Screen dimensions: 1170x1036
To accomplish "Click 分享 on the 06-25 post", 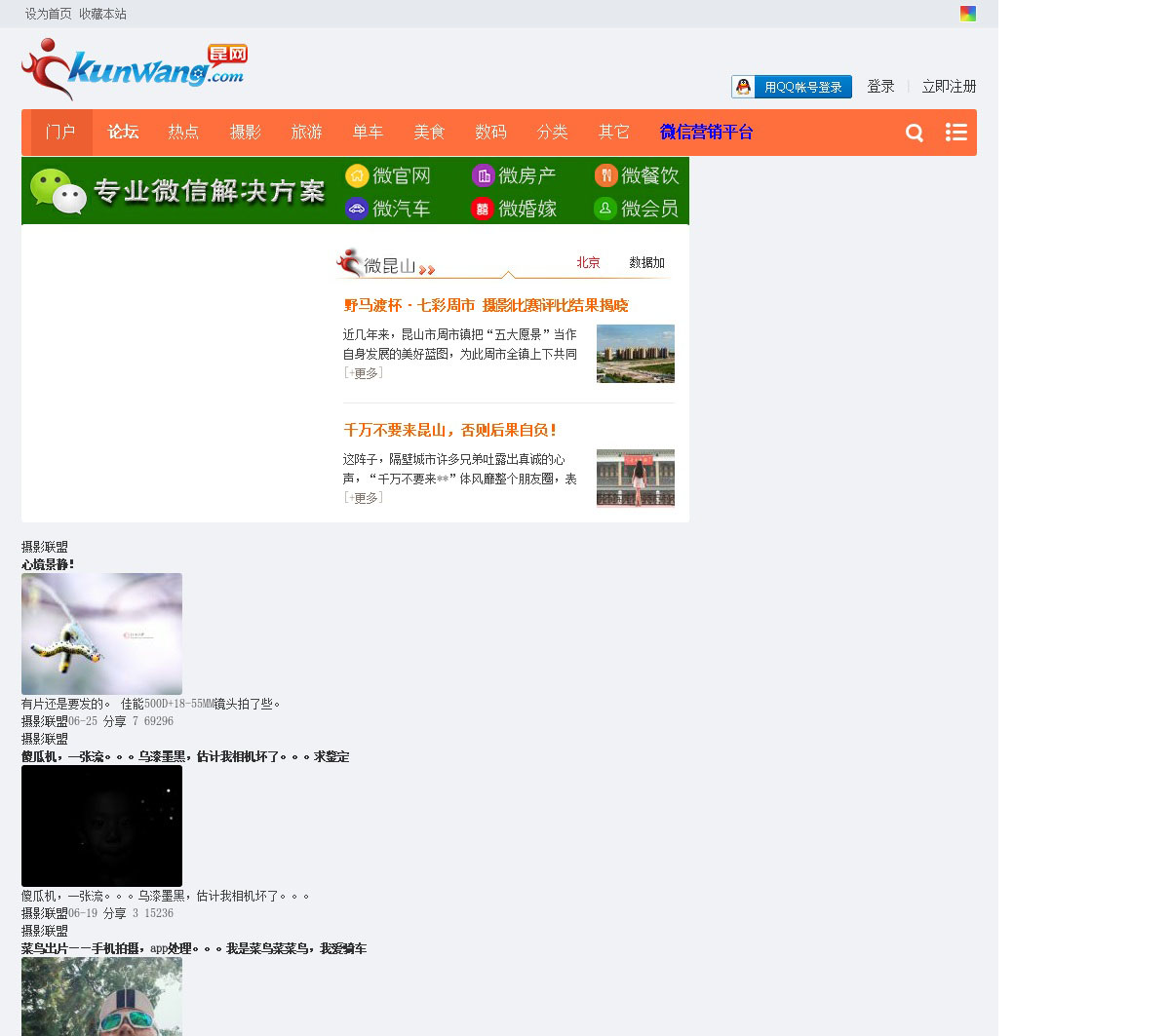I will pyautogui.click(x=114, y=721).
